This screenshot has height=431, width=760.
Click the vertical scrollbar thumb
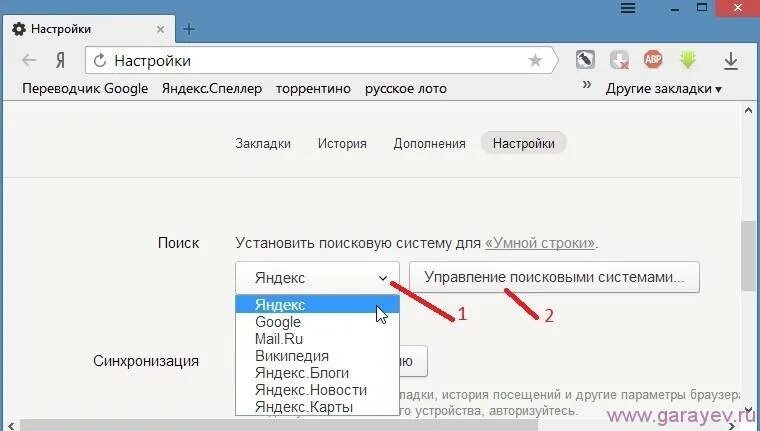tap(749, 255)
